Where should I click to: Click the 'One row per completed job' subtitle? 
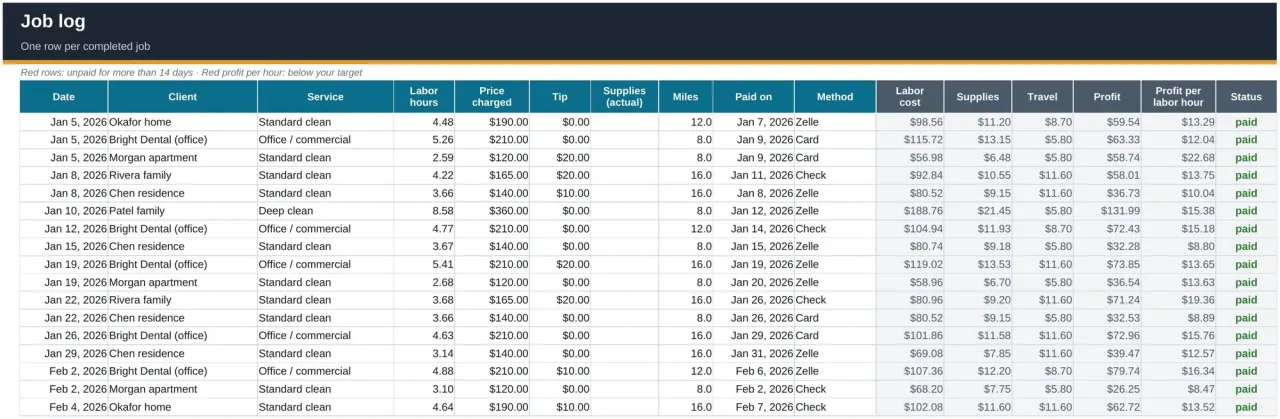click(x=85, y=47)
